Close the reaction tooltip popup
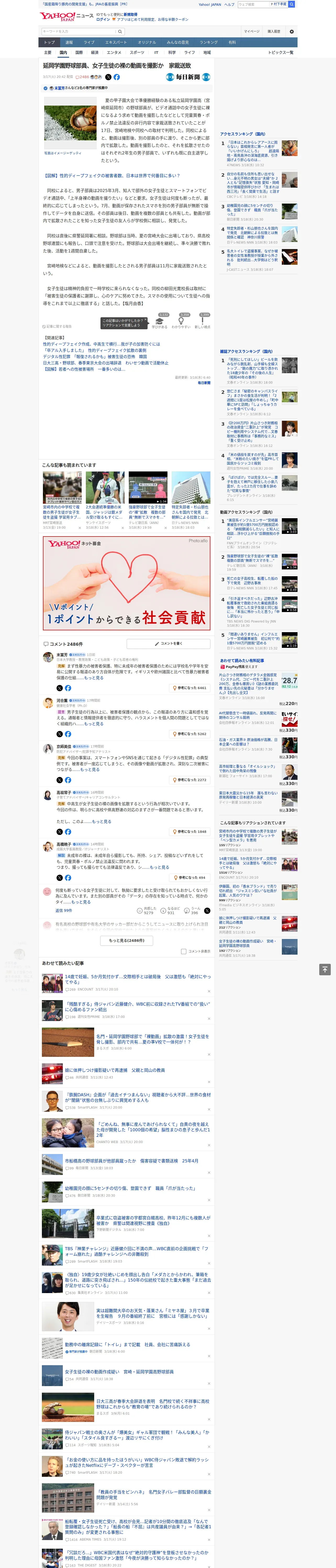336x1568 pixels. tap(146, 320)
